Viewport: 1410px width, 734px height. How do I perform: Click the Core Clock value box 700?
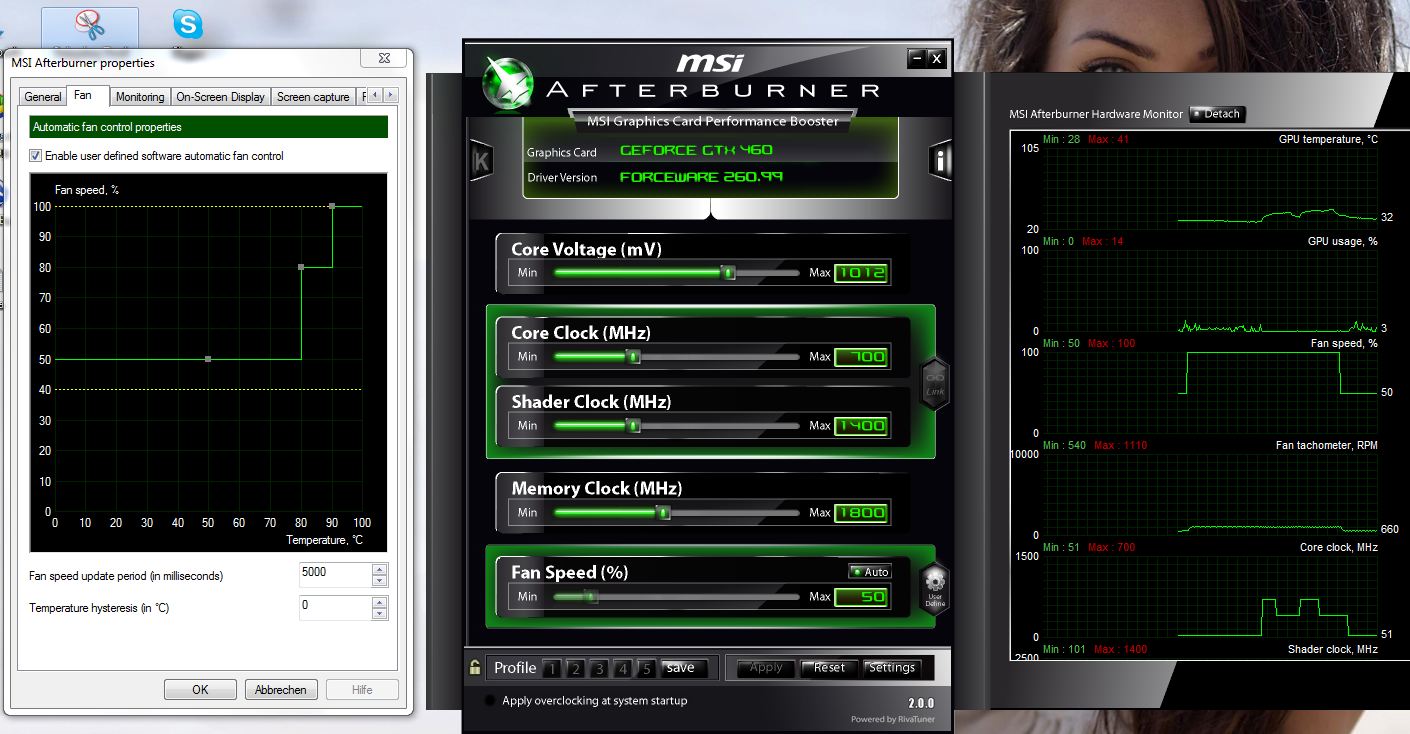[861, 357]
